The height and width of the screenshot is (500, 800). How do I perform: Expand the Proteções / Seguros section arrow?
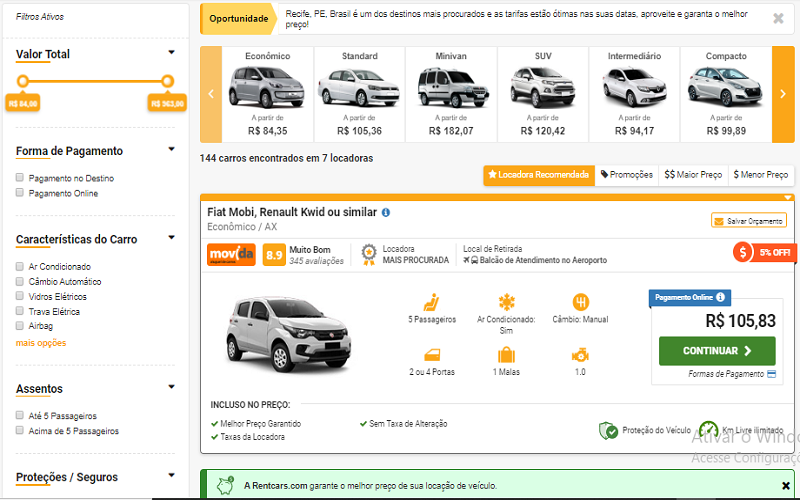coord(171,475)
